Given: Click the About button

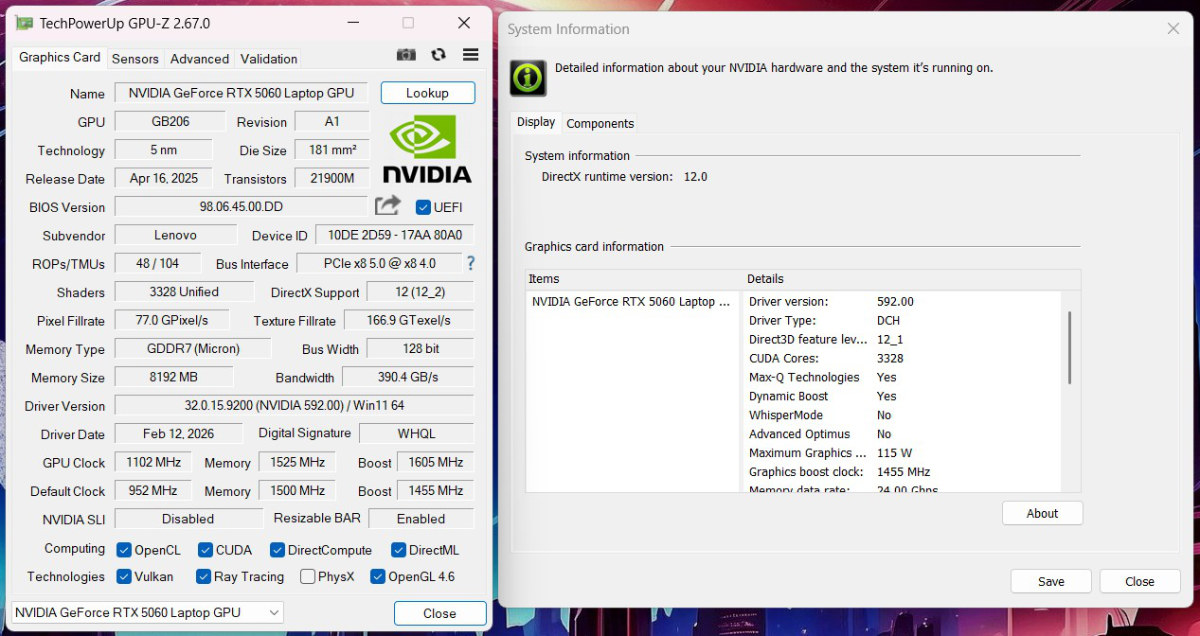Looking at the screenshot, I should [1042, 512].
